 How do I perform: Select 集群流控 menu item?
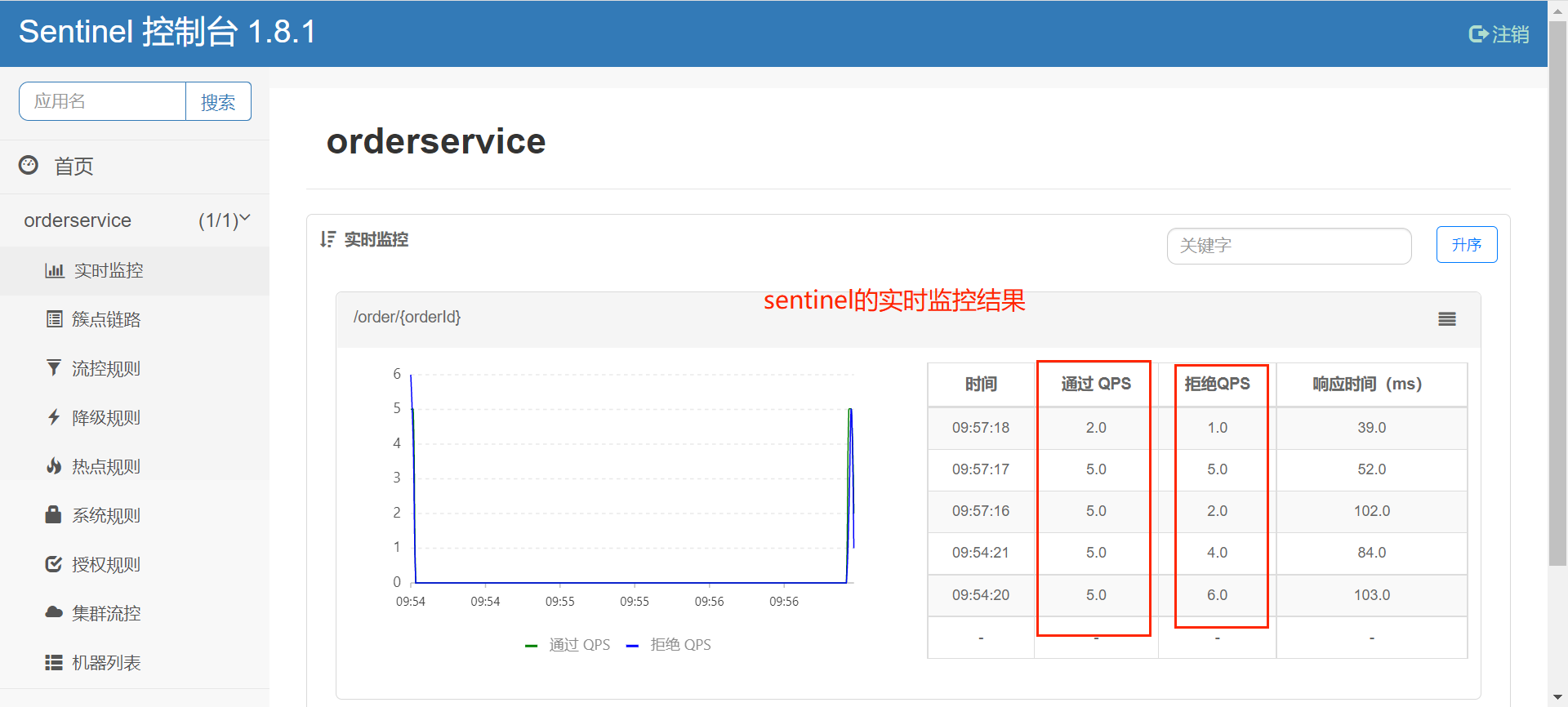pyautogui.click(x=135, y=613)
